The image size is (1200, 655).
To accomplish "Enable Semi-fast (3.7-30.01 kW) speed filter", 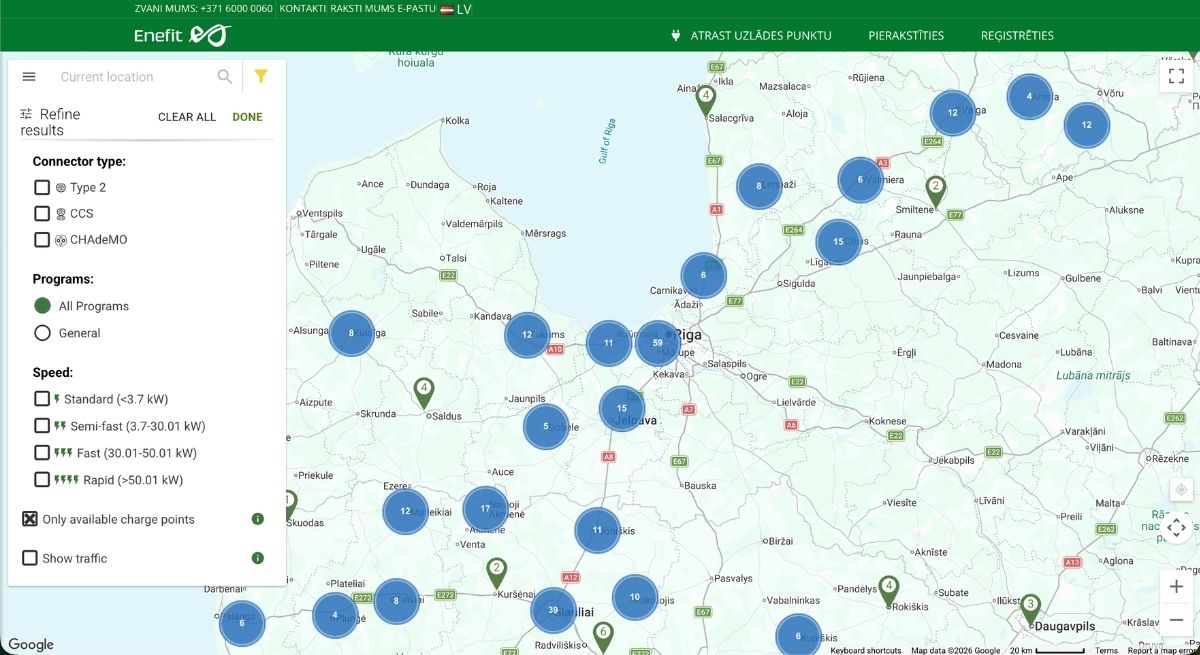I will 42,426.
